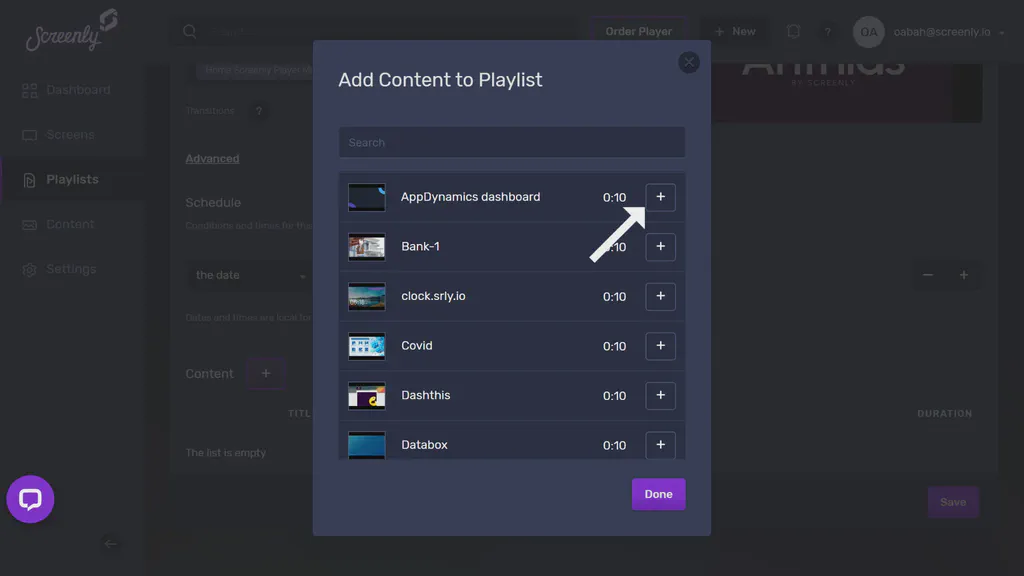Click the back arrow at bottom left
This screenshot has width=1024, height=576.
[110, 543]
